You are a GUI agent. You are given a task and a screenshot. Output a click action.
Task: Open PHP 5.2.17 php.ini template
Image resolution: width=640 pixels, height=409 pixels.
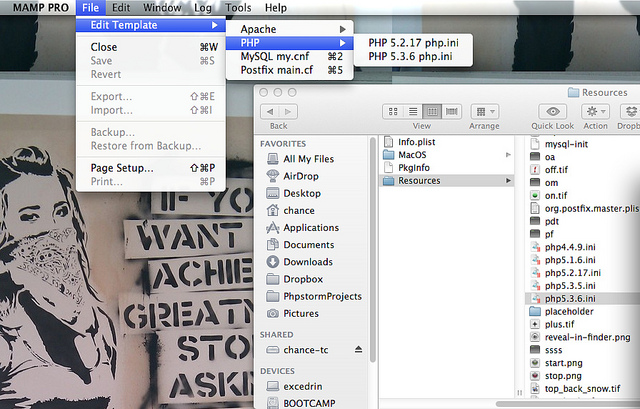pos(413,43)
